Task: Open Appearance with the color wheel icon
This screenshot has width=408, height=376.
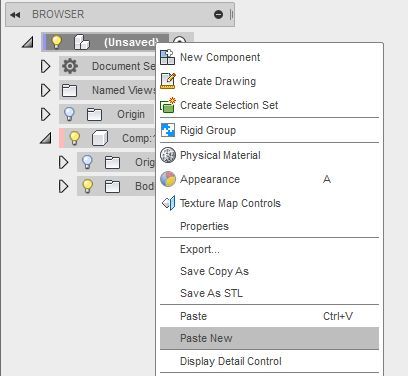Action: pyautogui.click(x=168, y=179)
